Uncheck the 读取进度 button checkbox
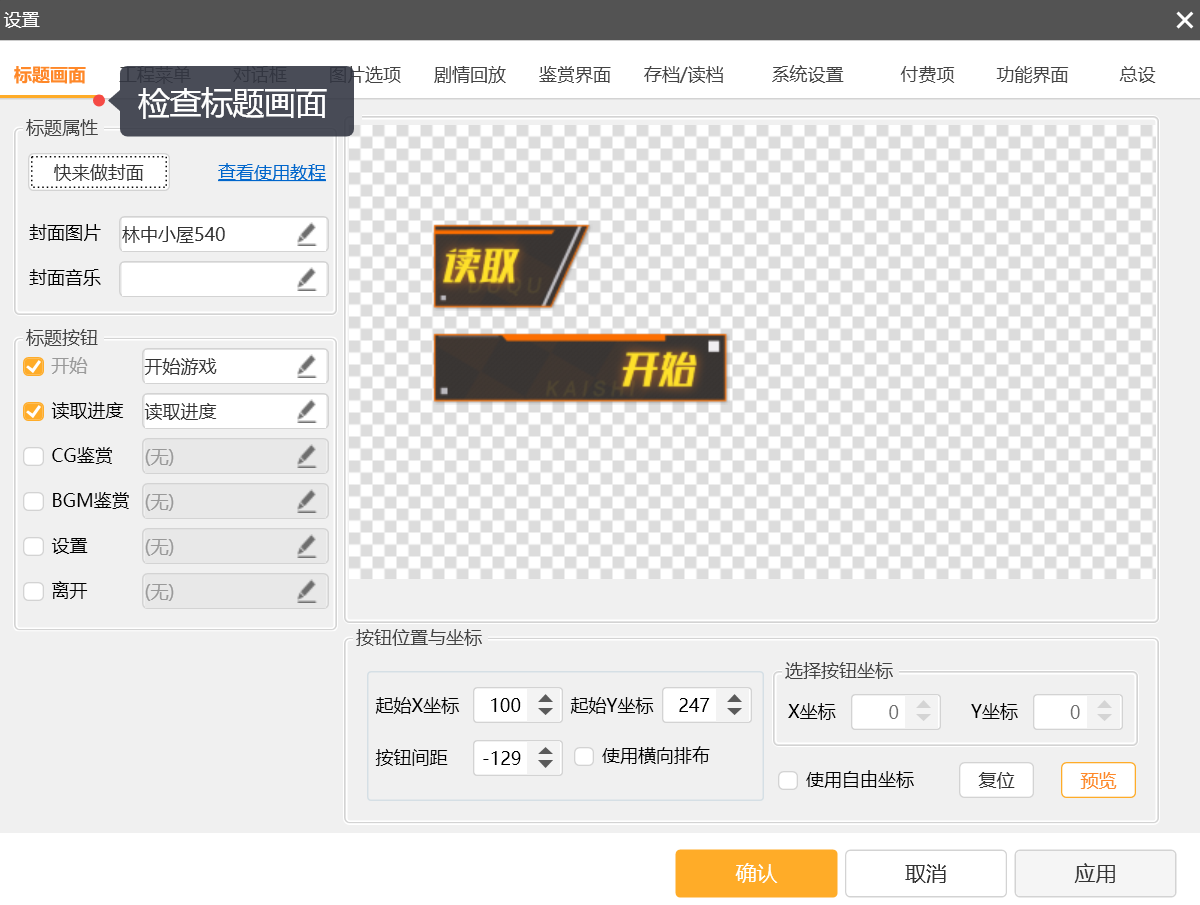The height and width of the screenshot is (905, 1200). [34, 412]
